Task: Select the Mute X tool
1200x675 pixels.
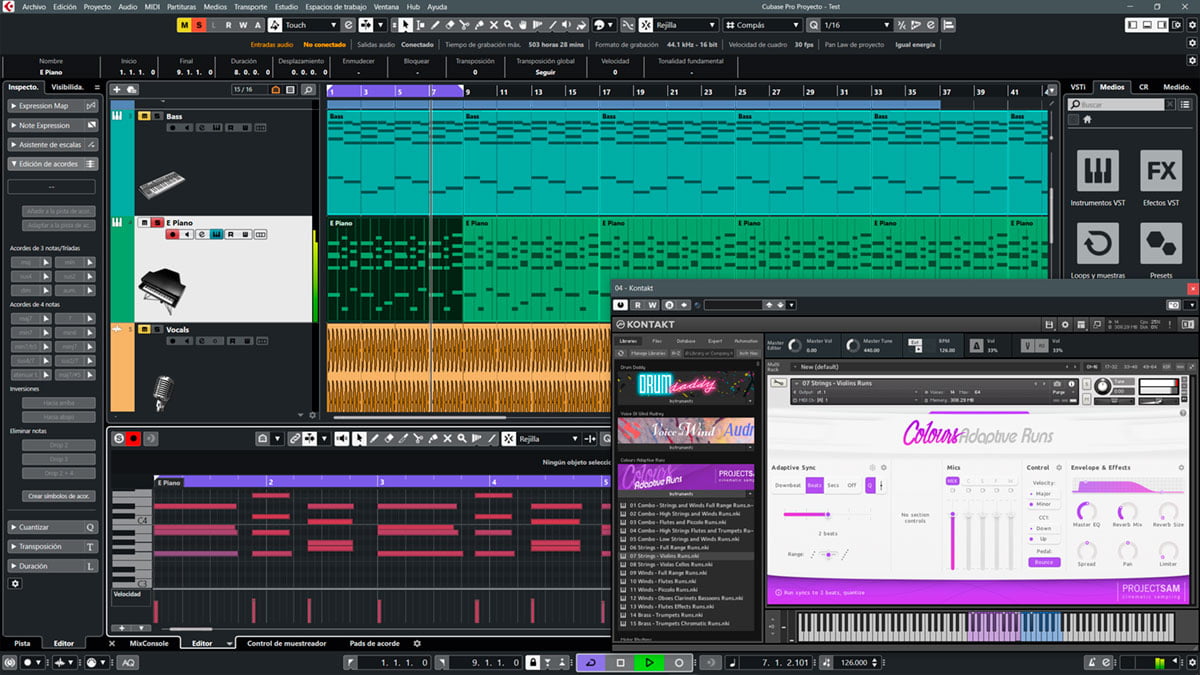Action: click(495, 25)
